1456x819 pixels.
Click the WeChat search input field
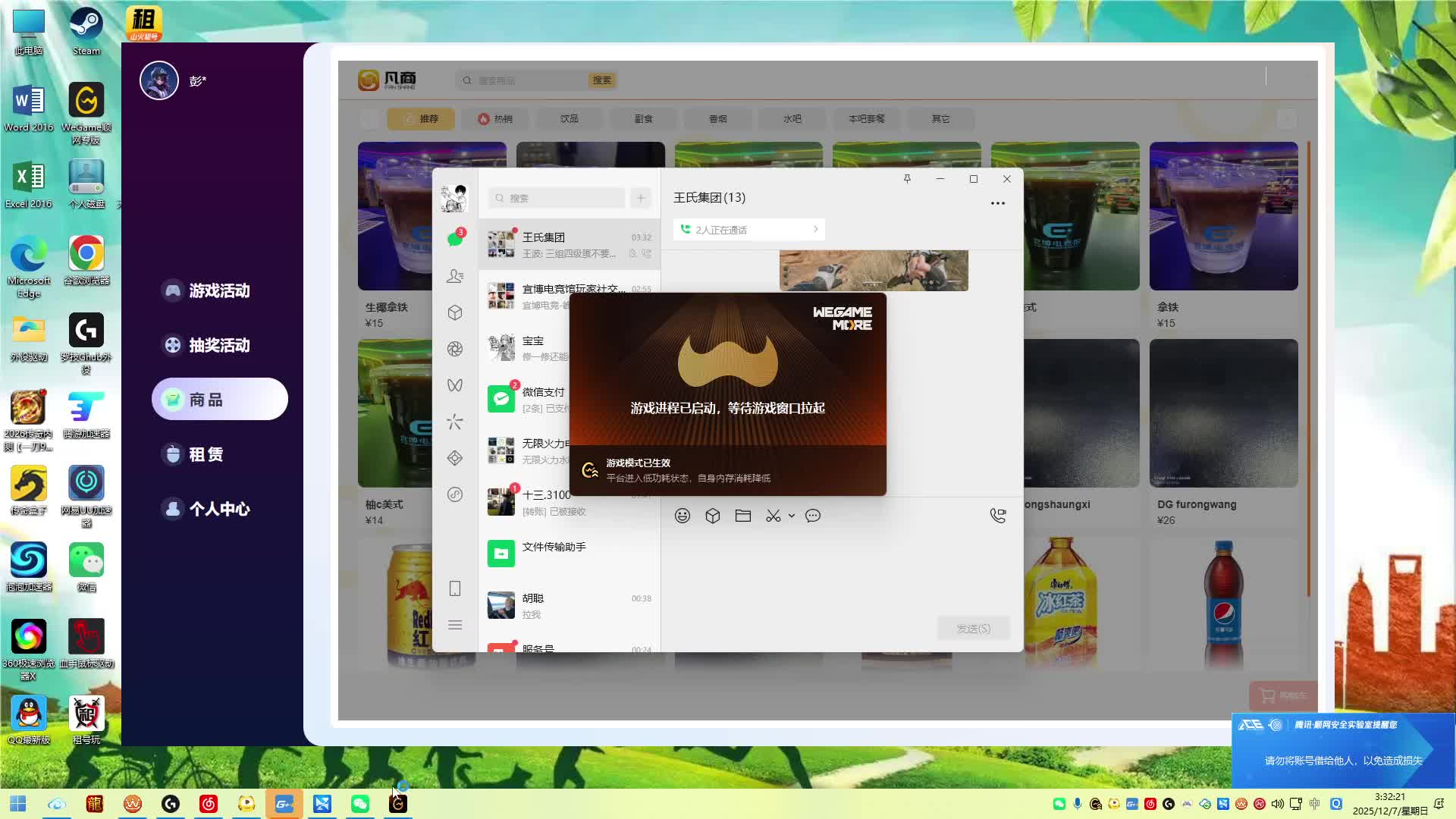click(557, 198)
